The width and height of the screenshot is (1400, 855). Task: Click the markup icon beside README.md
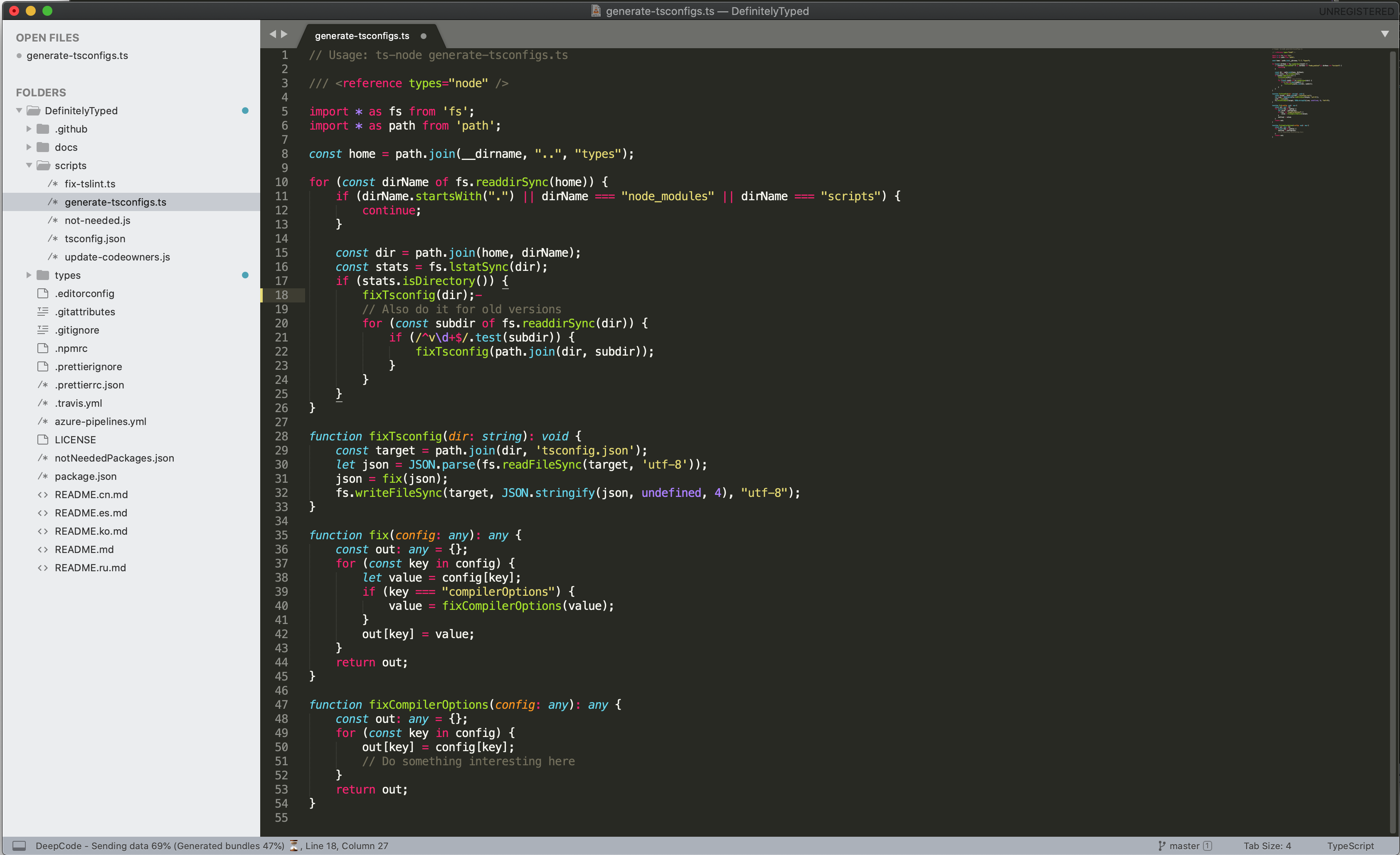click(x=43, y=549)
